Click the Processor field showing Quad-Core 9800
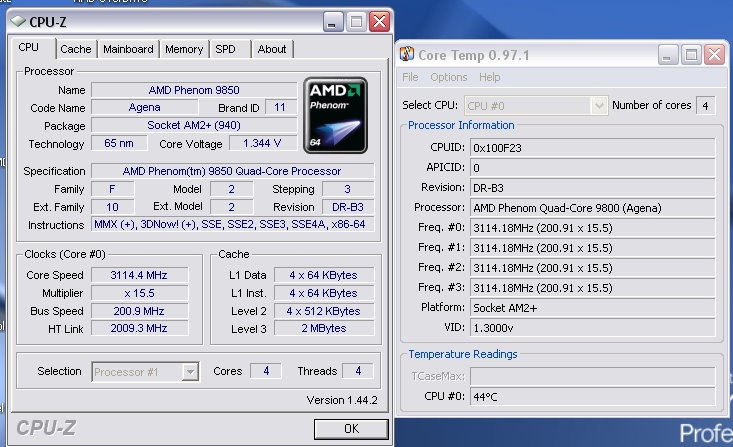 coord(592,208)
